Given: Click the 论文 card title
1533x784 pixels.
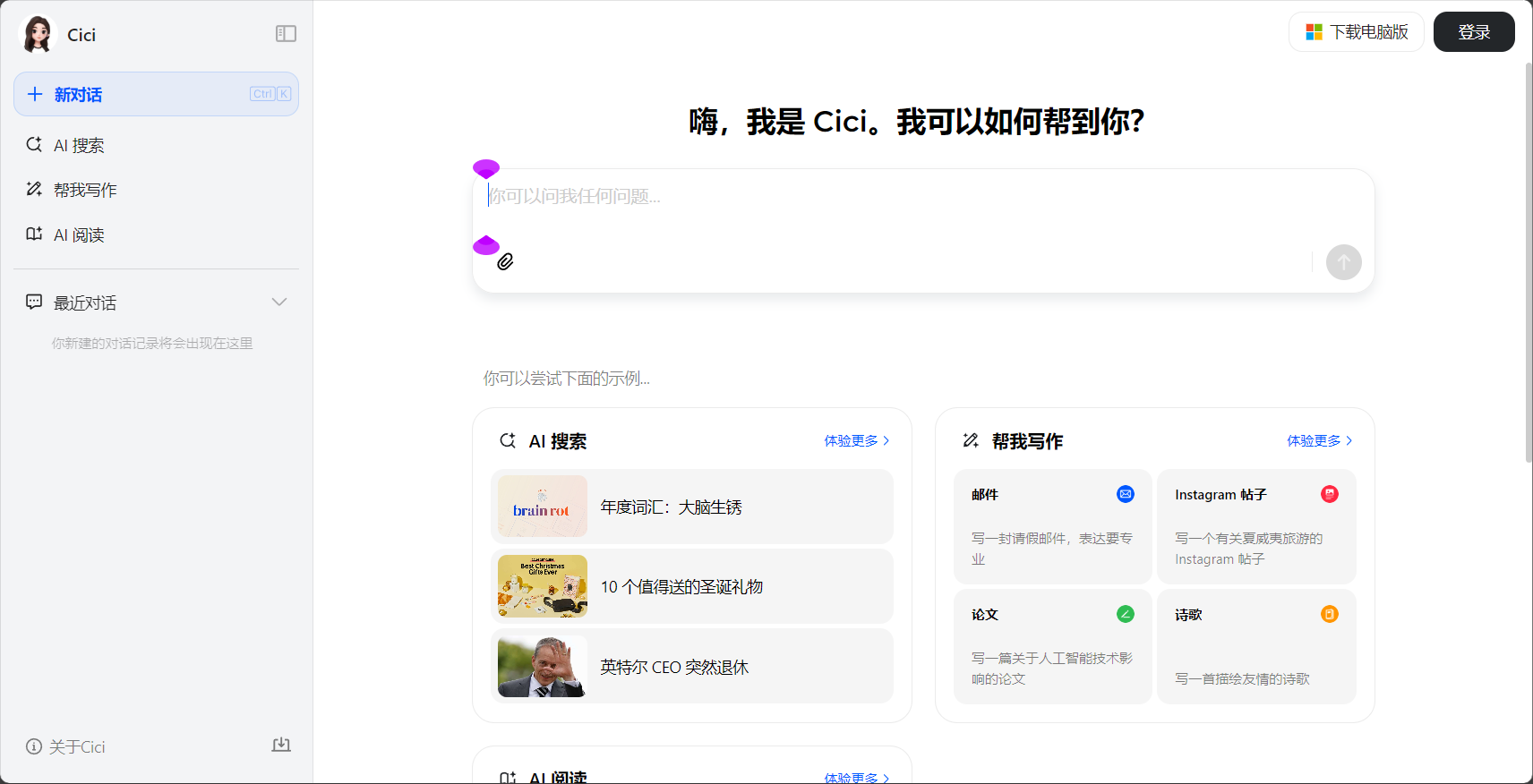Looking at the screenshot, I should 985,614.
